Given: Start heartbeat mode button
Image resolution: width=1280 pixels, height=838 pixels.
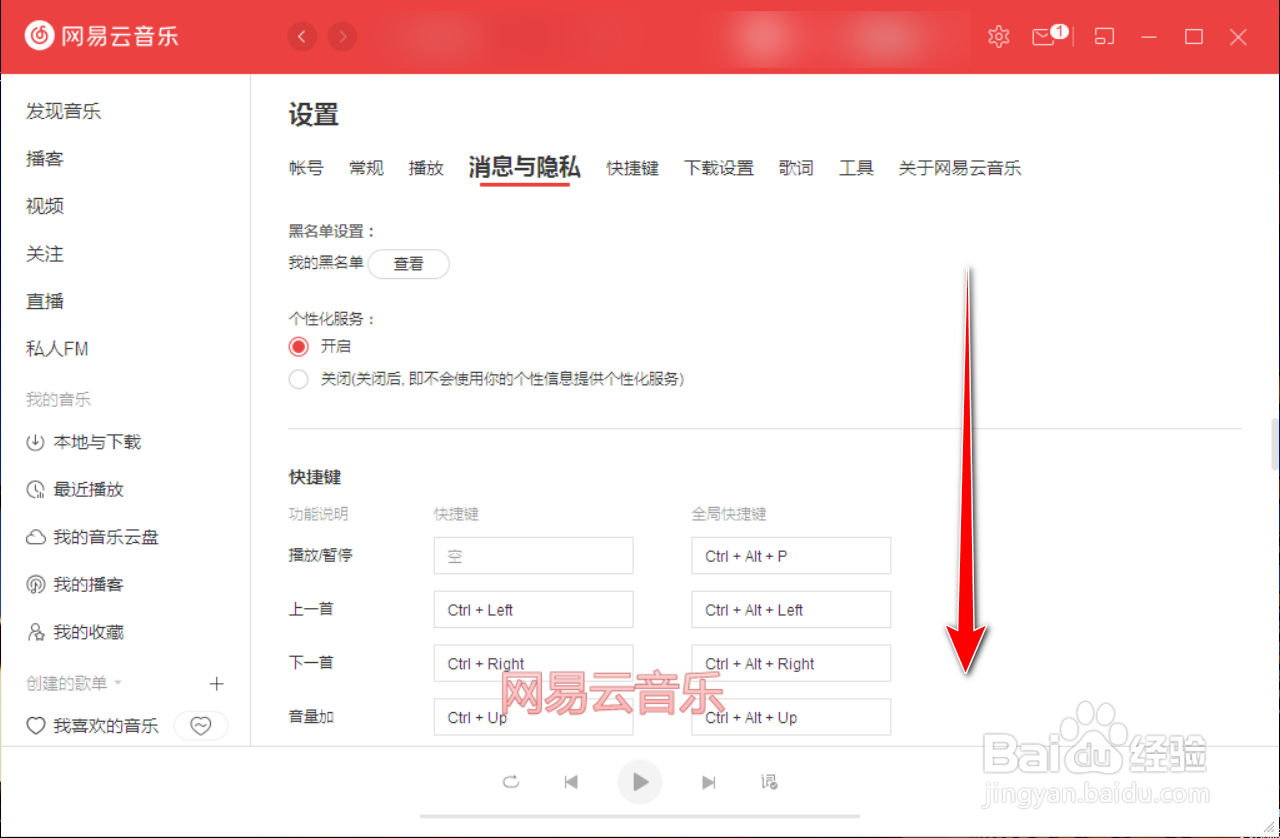Looking at the screenshot, I should point(201,726).
